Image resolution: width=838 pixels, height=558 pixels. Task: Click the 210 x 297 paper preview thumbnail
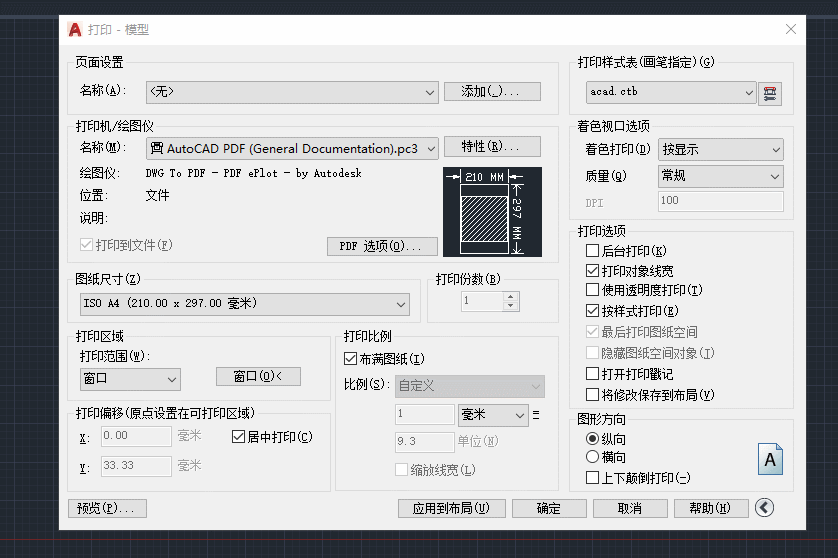click(x=492, y=211)
